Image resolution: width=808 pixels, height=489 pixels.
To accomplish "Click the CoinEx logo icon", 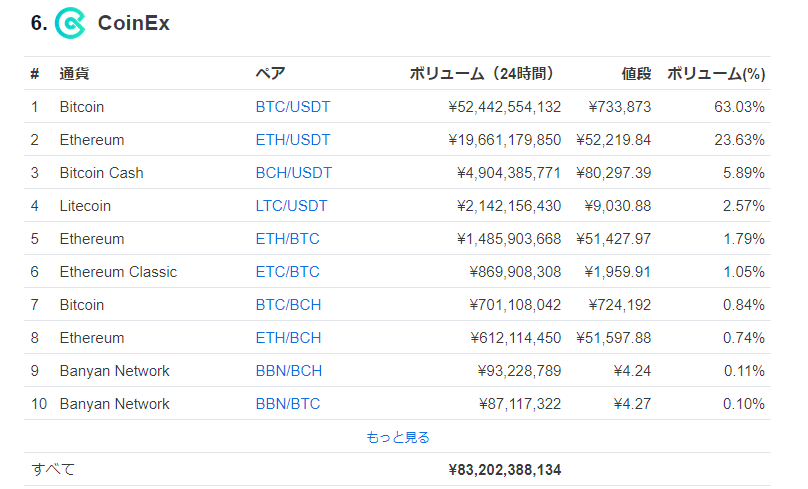I will [70, 23].
